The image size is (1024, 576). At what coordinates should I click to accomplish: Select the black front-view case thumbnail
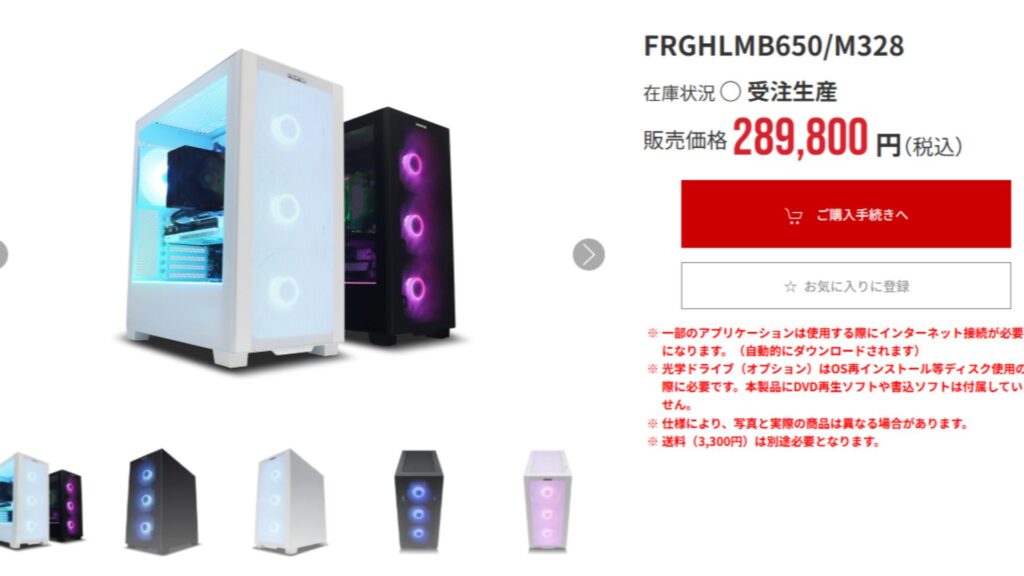(x=419, y=502)
